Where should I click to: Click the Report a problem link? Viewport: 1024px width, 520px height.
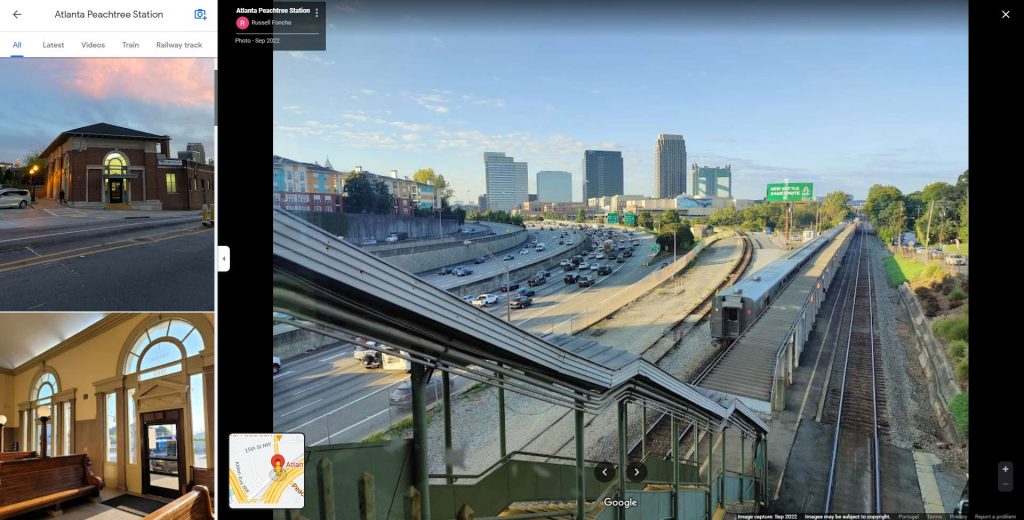click(x=995, y=516)
